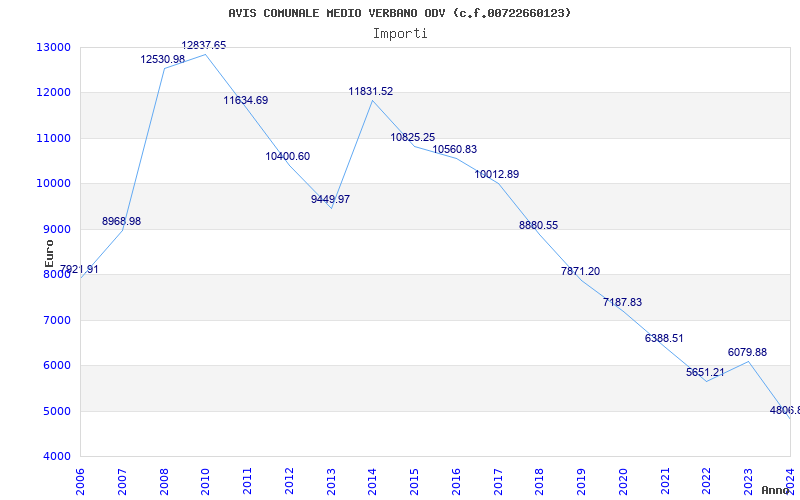
Task: Click the 6388.51 data point label
Action: (x=664, y=338)
